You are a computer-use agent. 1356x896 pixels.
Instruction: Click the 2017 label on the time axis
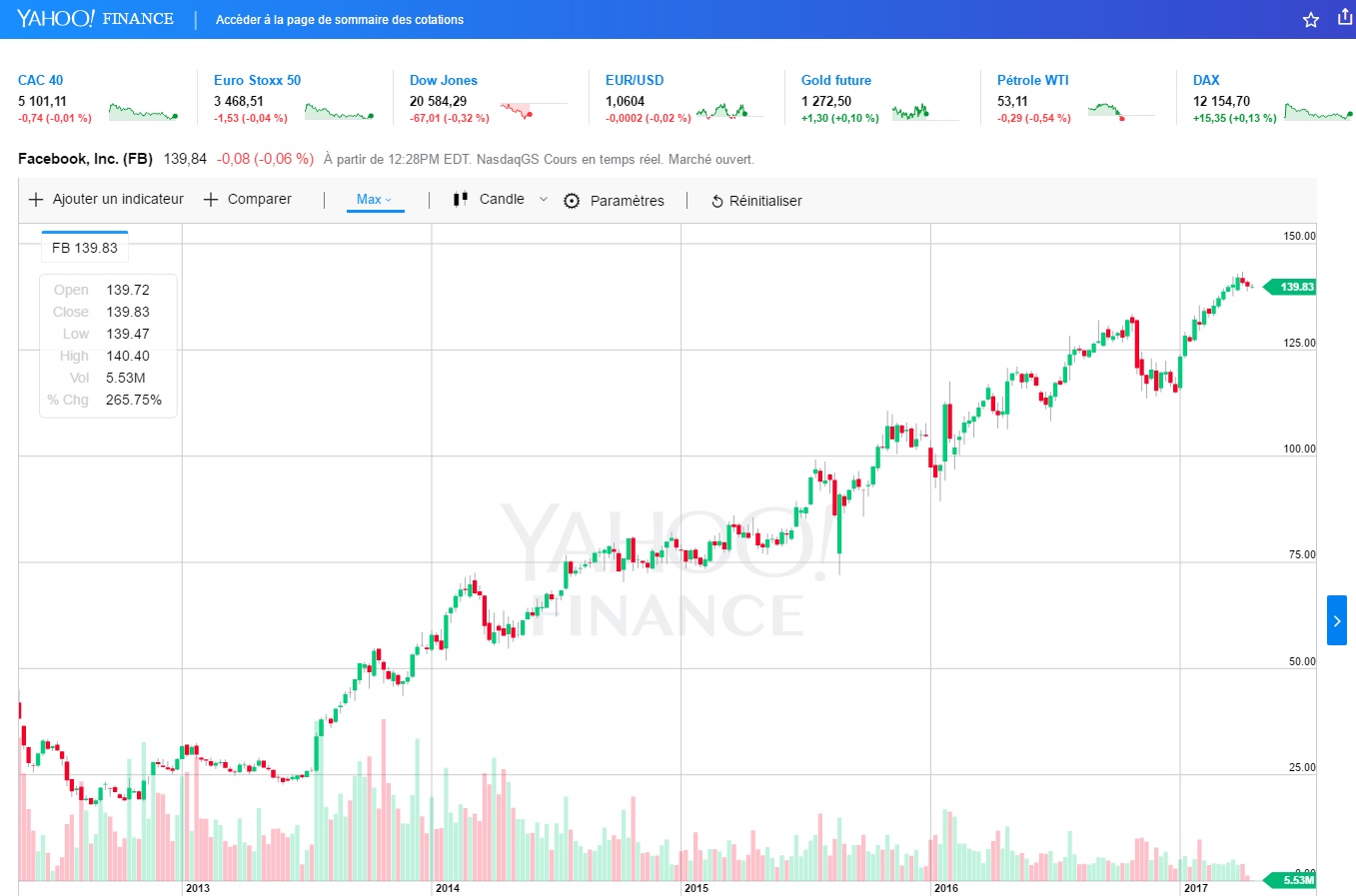pos(1195,888)
